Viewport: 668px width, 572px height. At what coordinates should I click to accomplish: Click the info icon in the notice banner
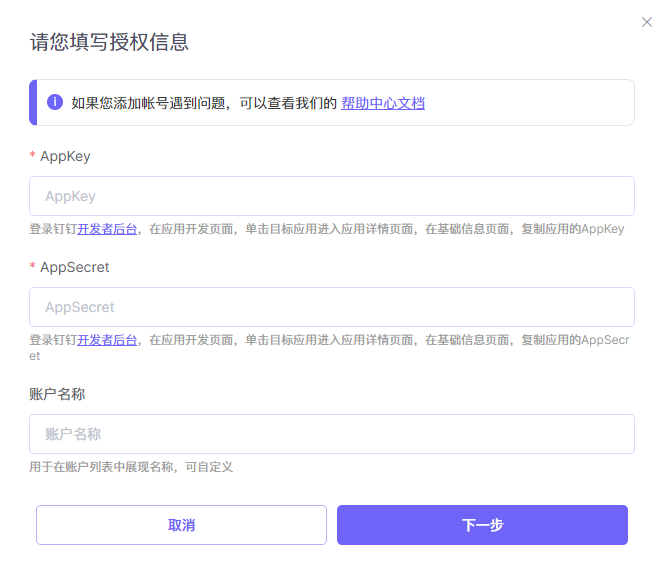point(55,102)
